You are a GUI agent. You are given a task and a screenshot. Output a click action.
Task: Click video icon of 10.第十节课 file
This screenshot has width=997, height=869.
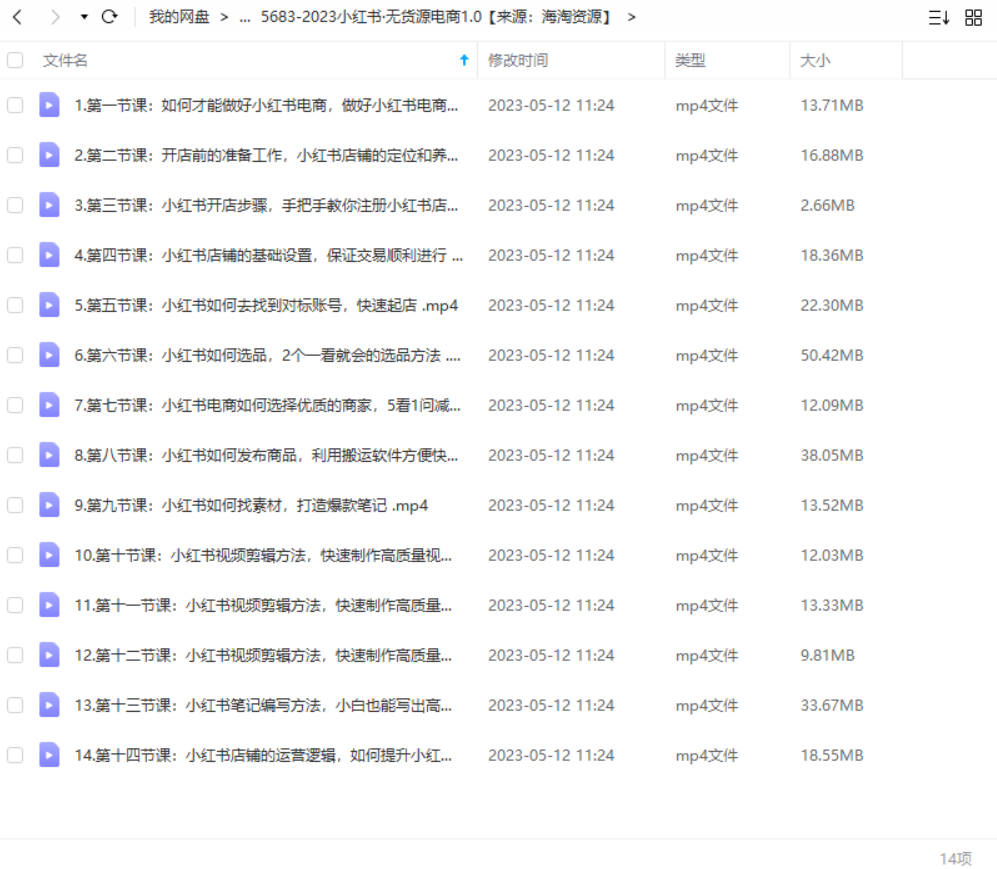click(x=49, y=555)
